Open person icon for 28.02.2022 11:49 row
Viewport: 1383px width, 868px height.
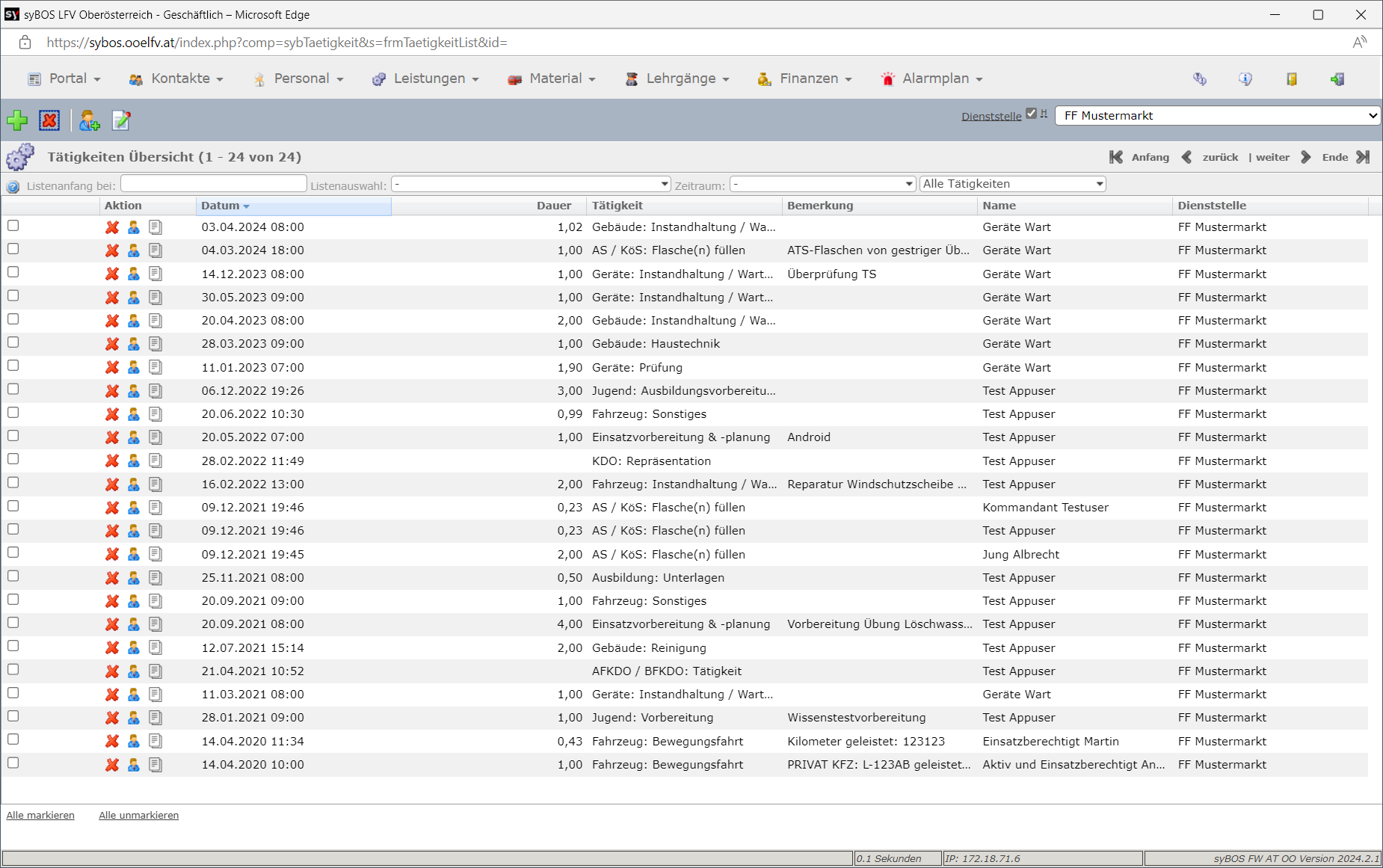point(134,461)
